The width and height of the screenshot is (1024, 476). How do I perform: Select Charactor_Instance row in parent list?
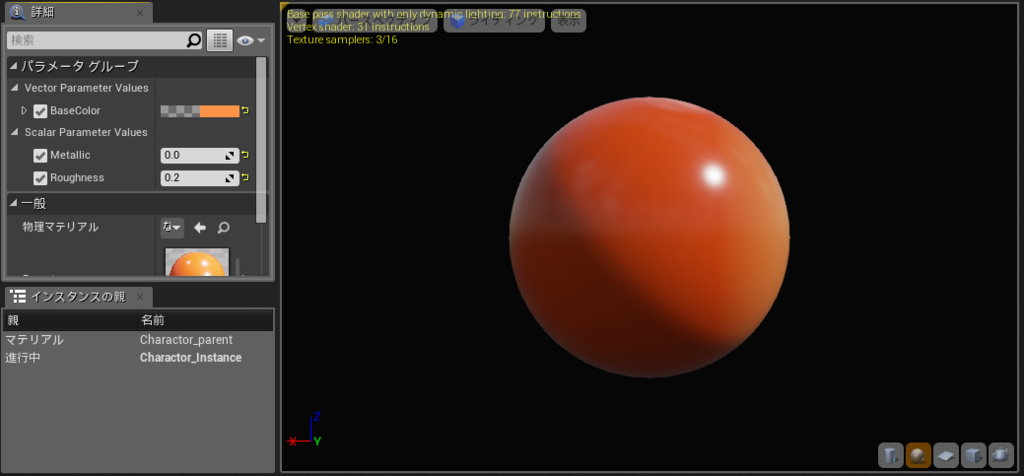click(137, 358)
